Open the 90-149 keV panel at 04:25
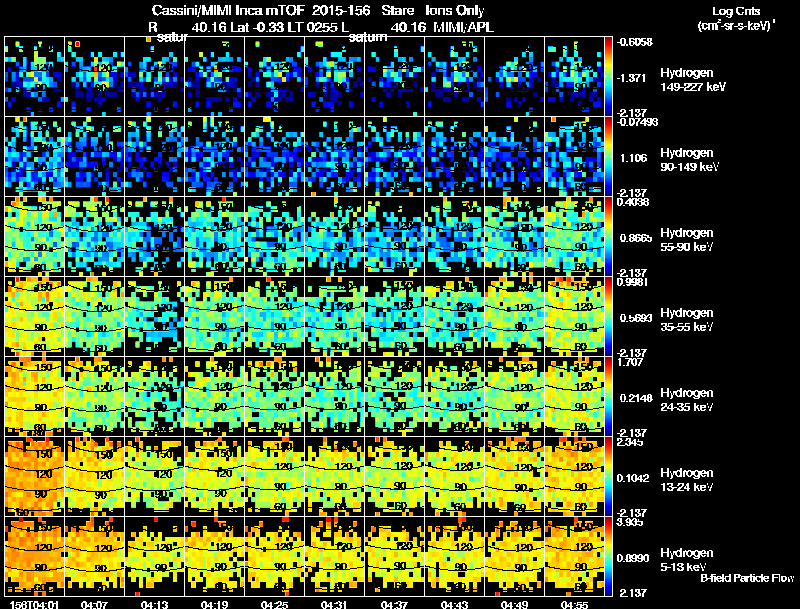Screen dimensions: 800x609 (x=274, y=157)
